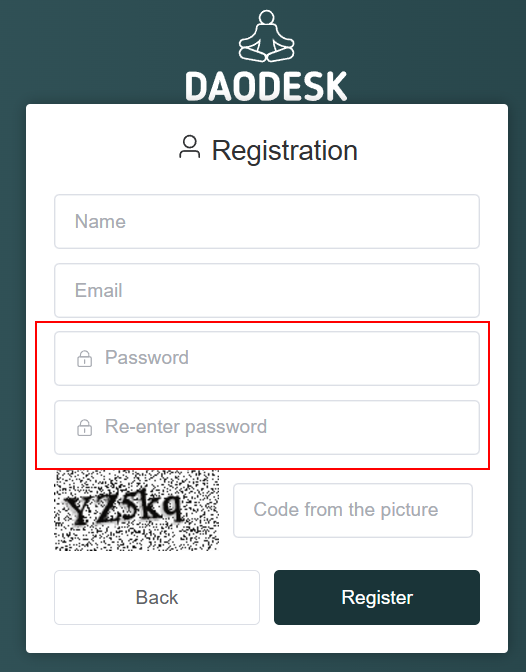This screenshot has width=526, height=672.
Task: Click the user silhouette icon beside Registration
Action: tap(189, 147)
